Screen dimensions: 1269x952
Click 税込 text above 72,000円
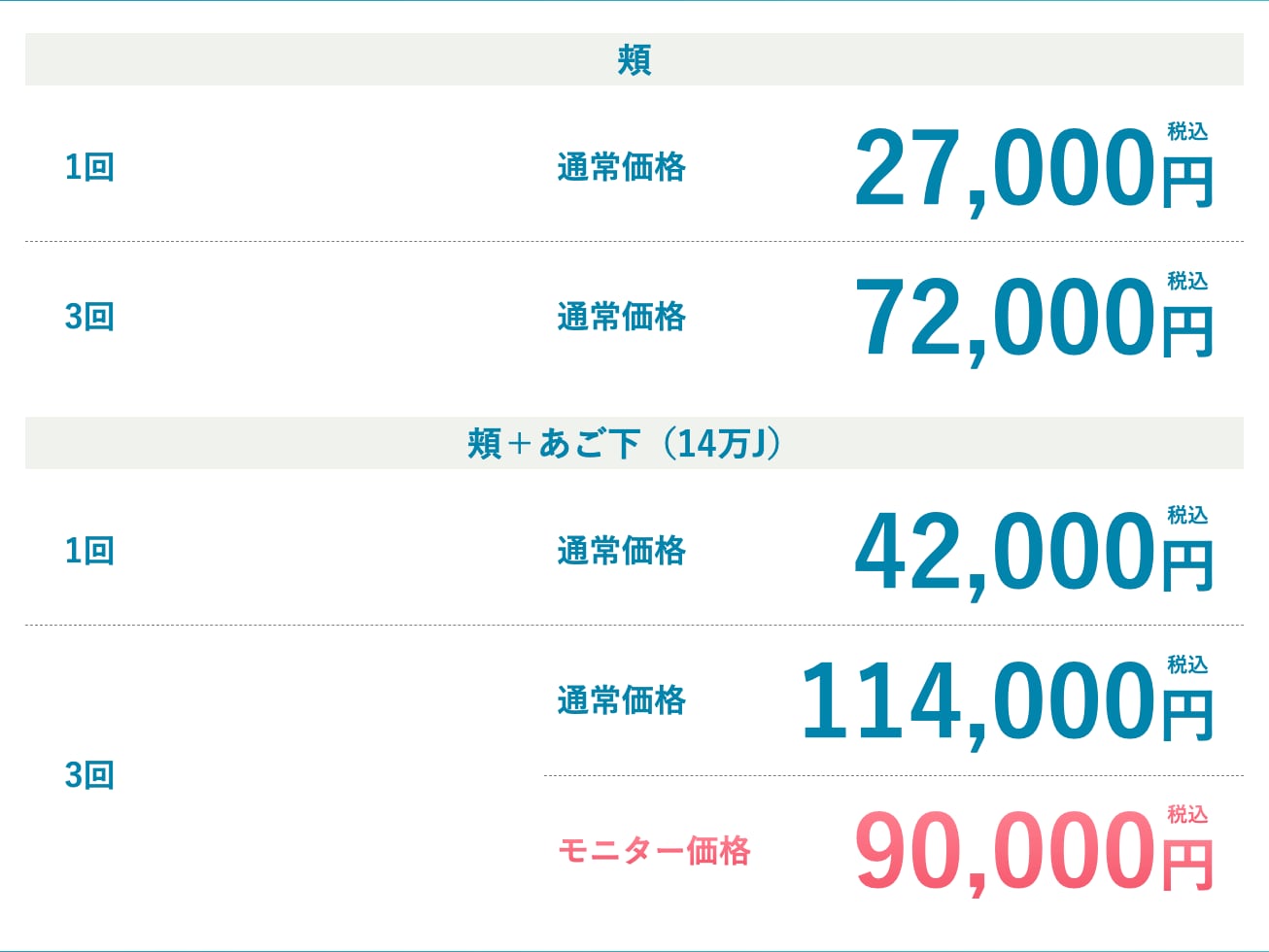point(1187,281)
